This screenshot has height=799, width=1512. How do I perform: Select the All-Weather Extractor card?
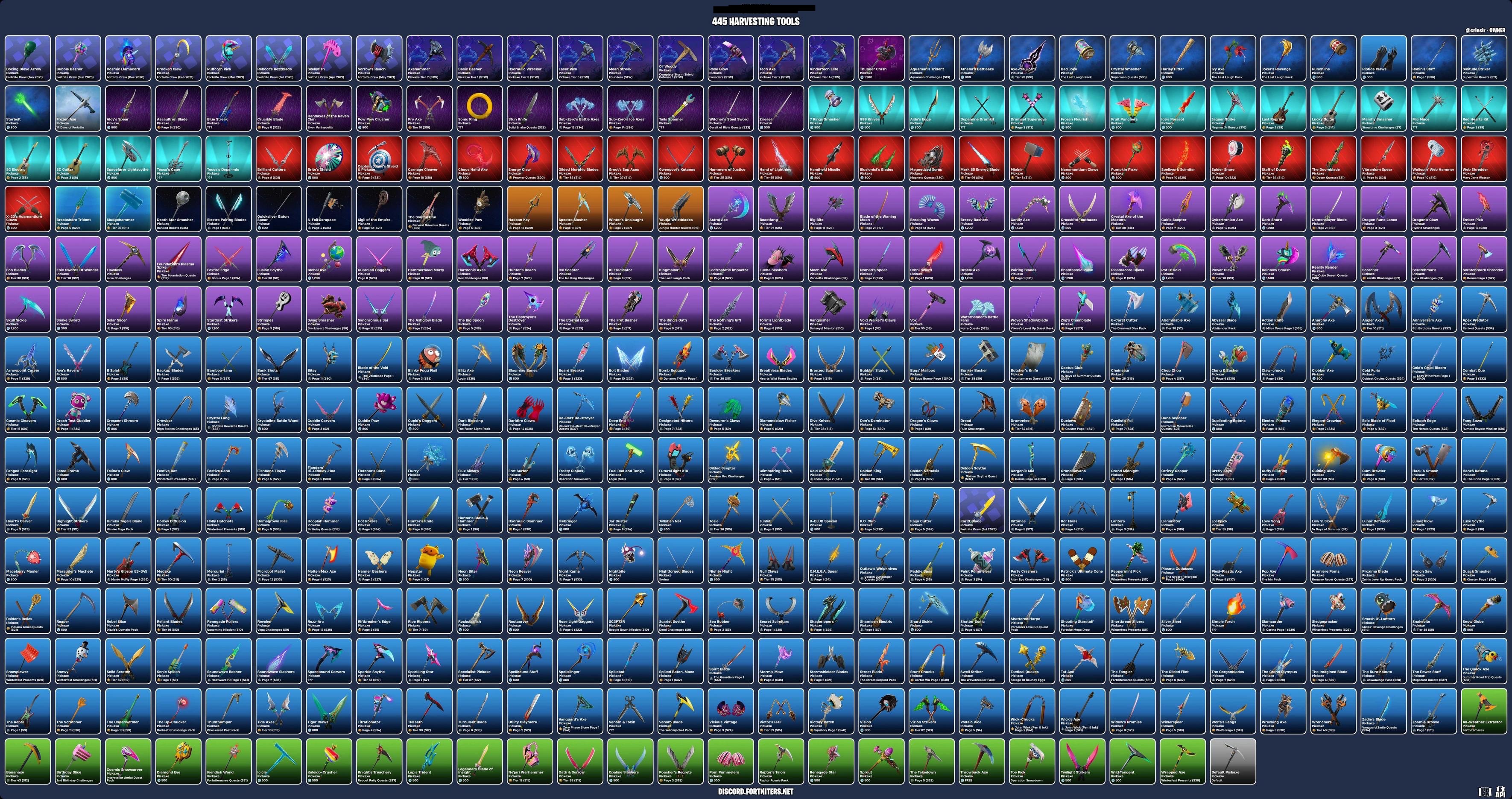(1483, 711)
